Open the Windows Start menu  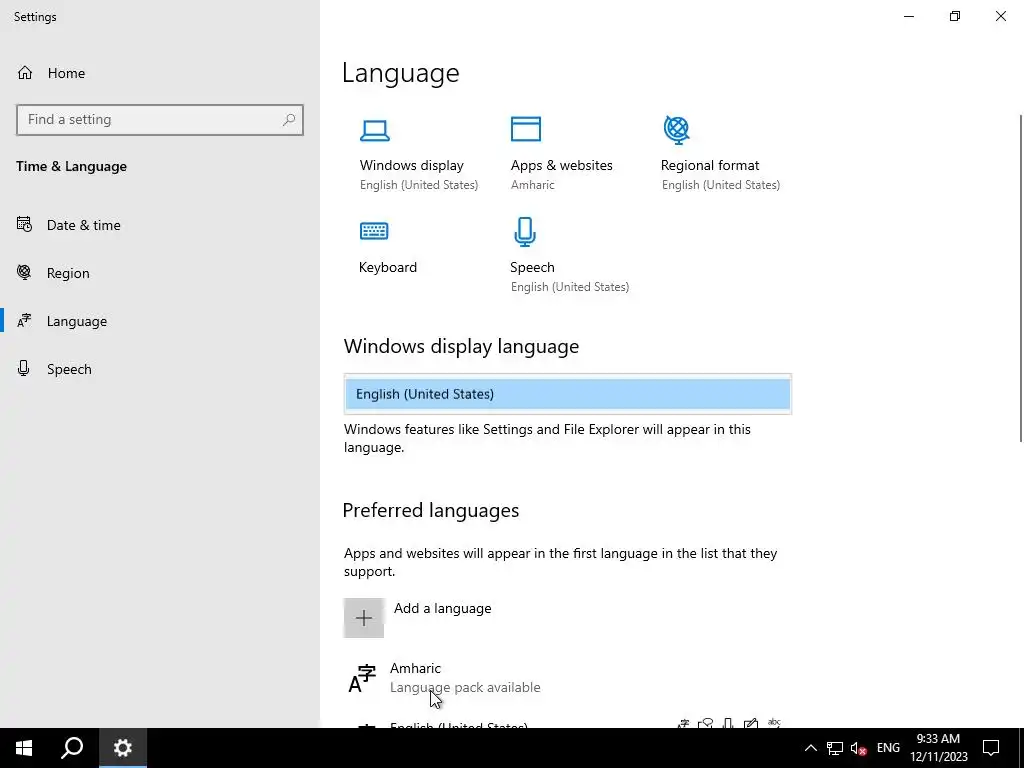coord(24,748)
